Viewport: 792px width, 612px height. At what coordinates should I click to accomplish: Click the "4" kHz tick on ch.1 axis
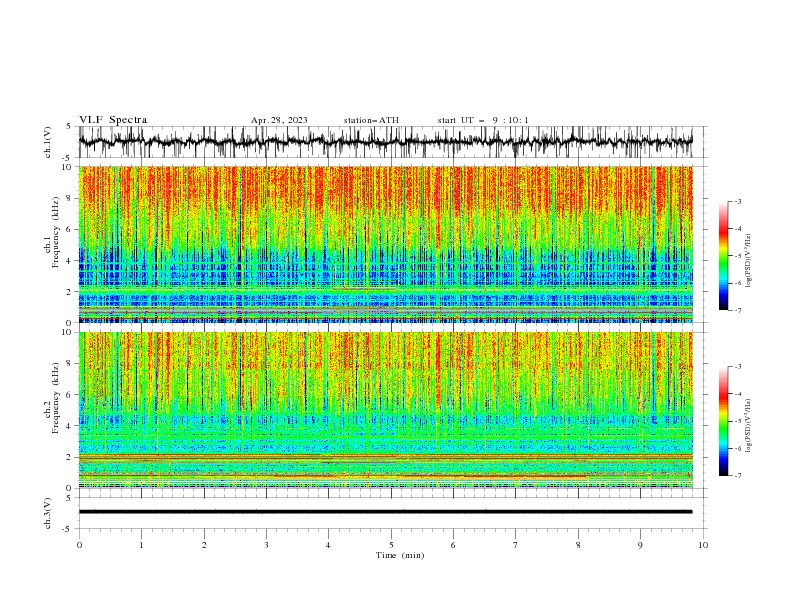70,261
